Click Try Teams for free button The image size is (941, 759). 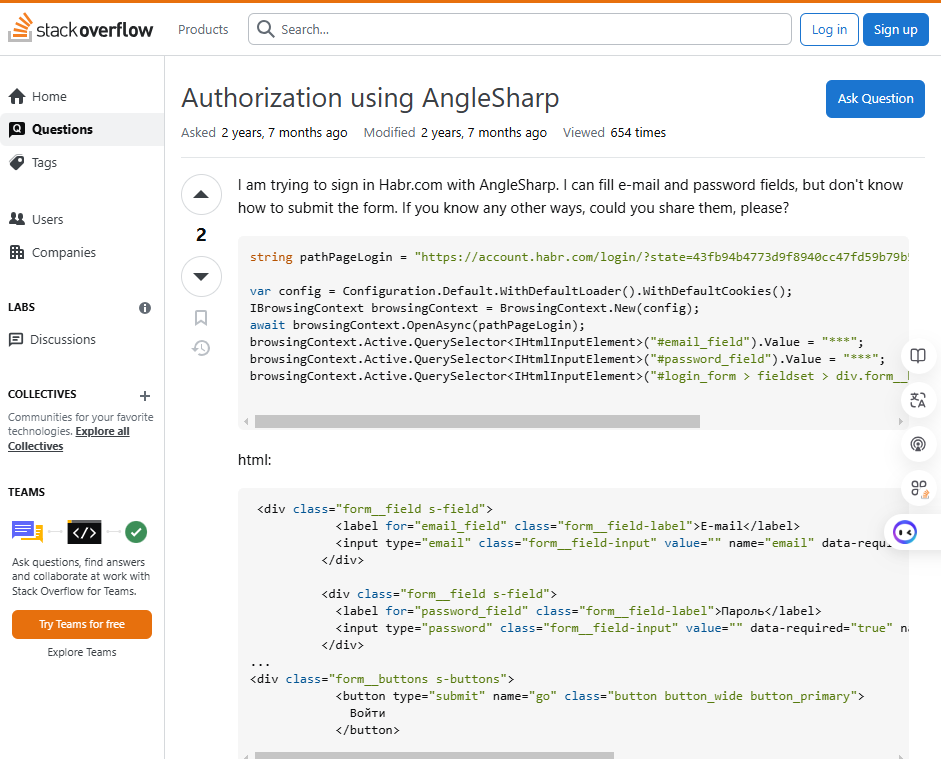pyautogui.click(x=82, y=624)
